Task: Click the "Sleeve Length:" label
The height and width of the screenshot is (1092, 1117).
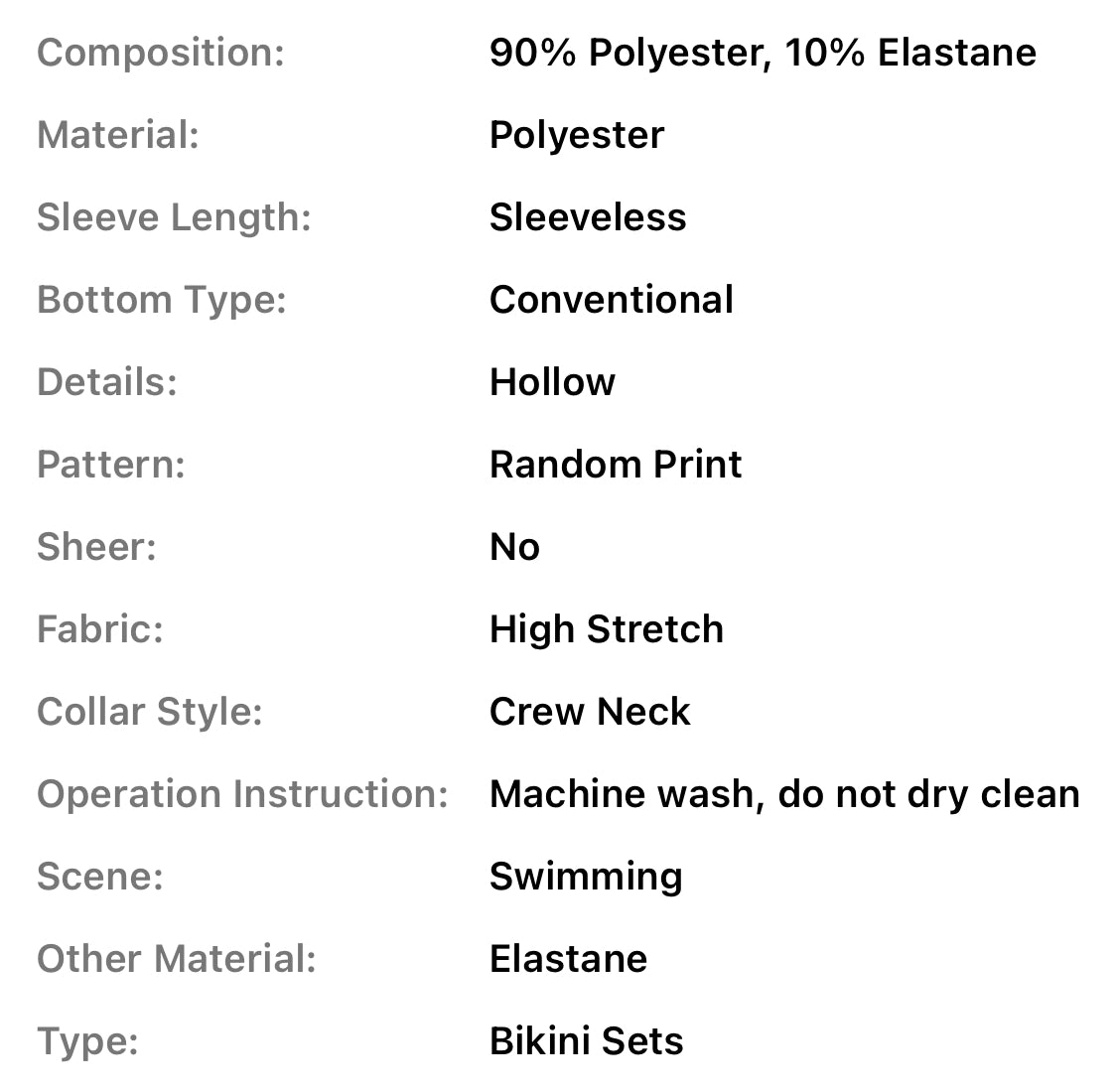Action: pos(174,217)
